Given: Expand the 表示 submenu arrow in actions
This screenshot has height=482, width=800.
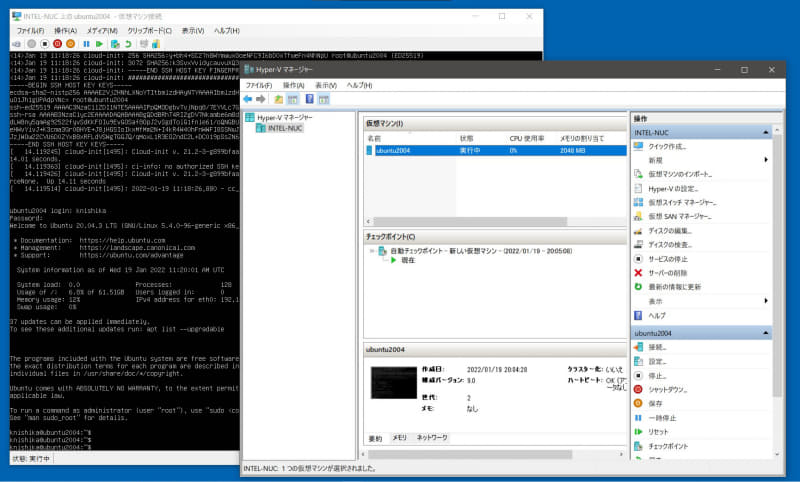Looking at the screenshot, I should pos(766,301).
